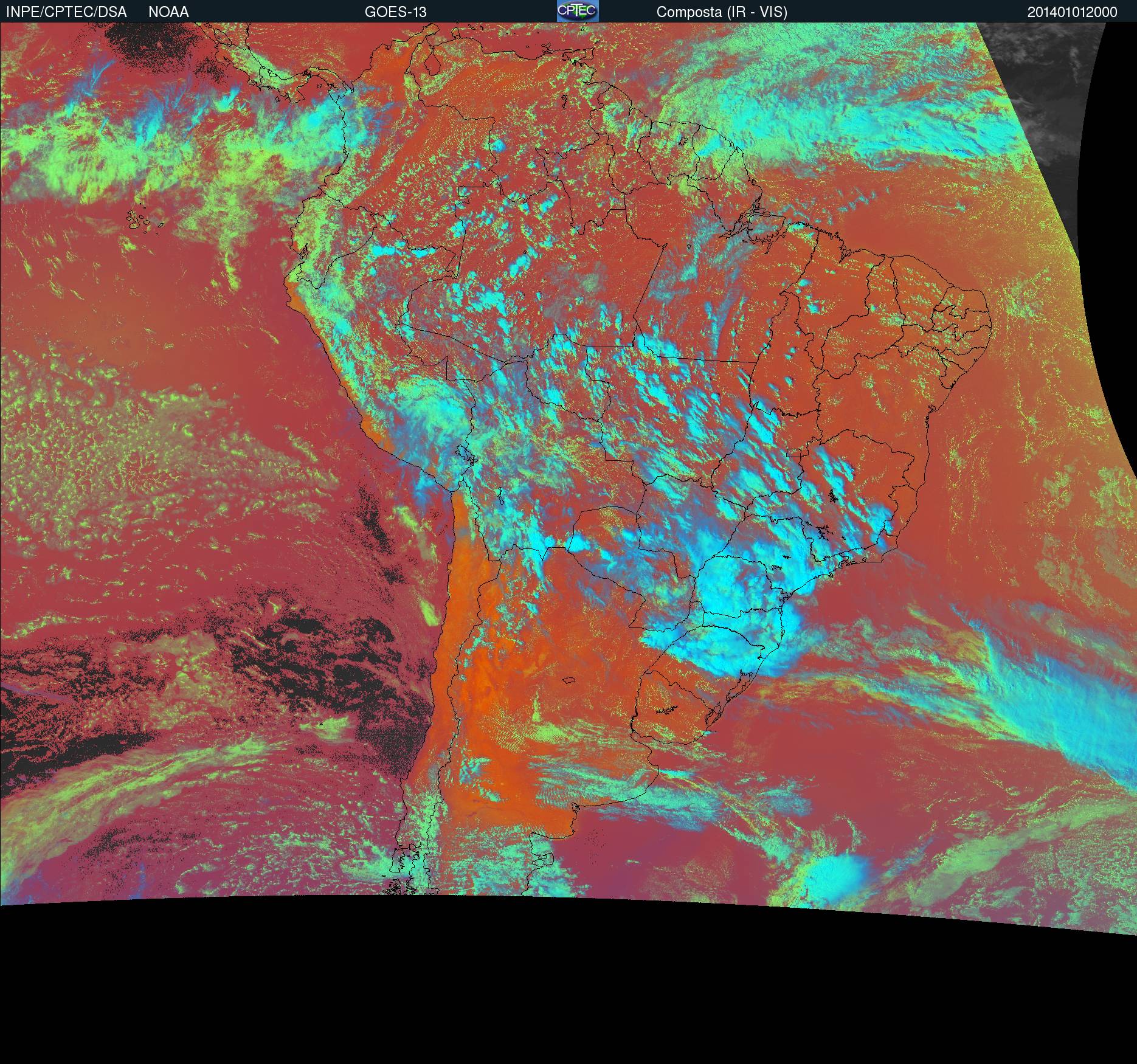Click the GOES-13 satellite label

tap(396, 12)
